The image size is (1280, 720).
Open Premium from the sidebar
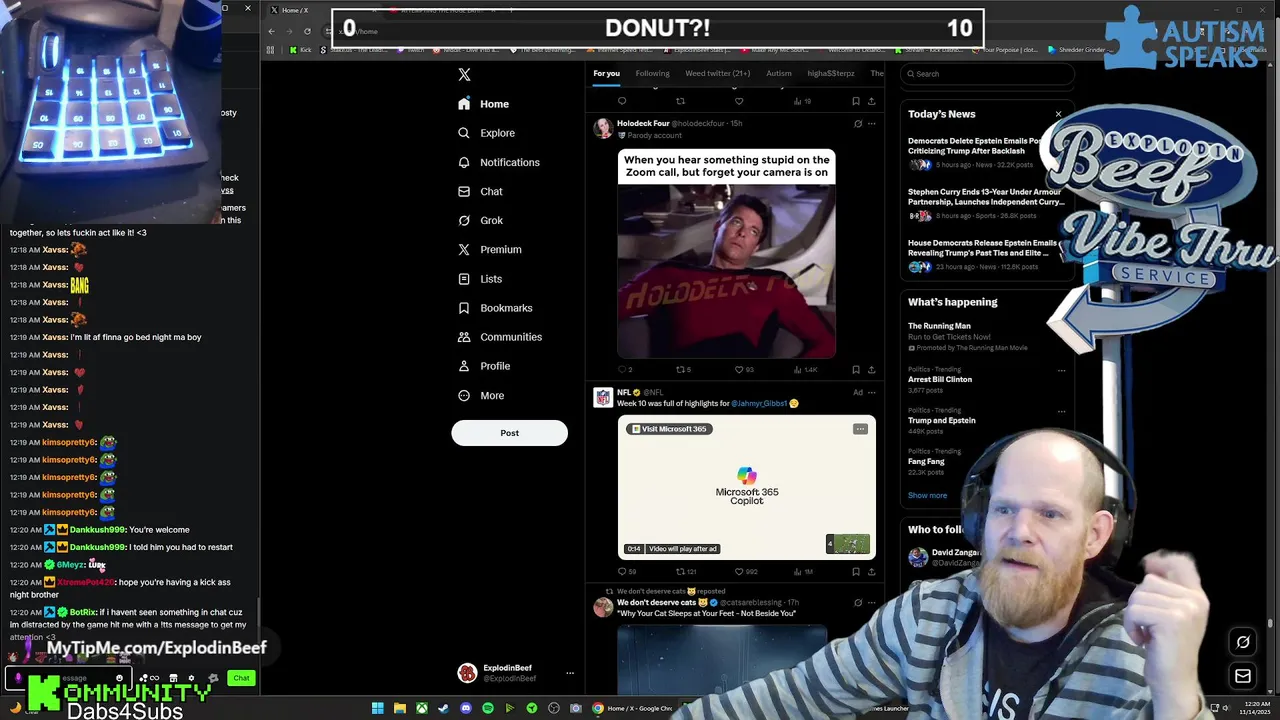point(489,249)
